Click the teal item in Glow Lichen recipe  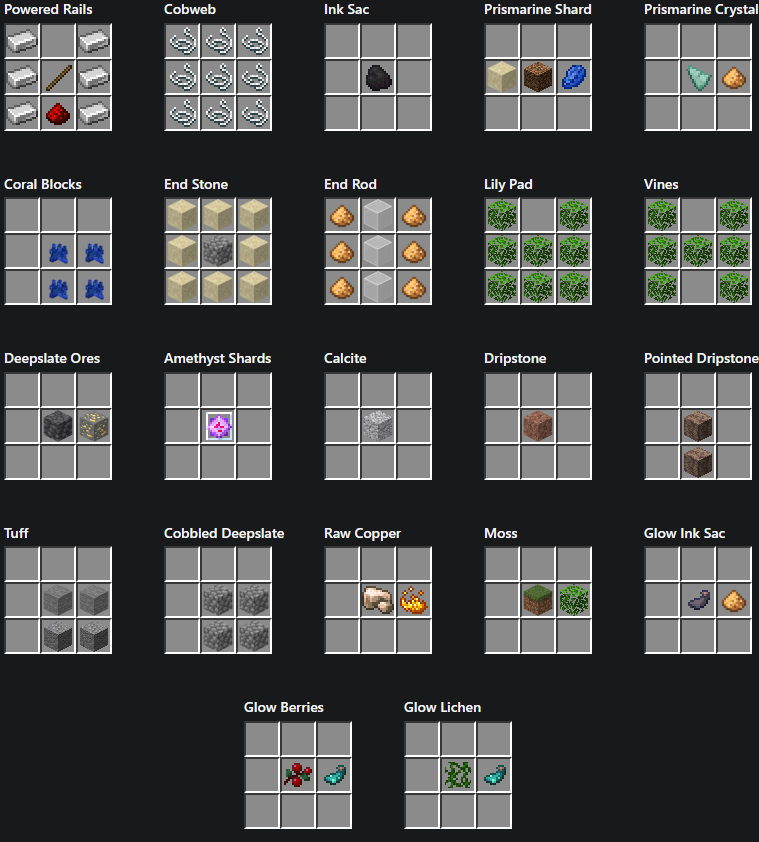click(495, 774)
